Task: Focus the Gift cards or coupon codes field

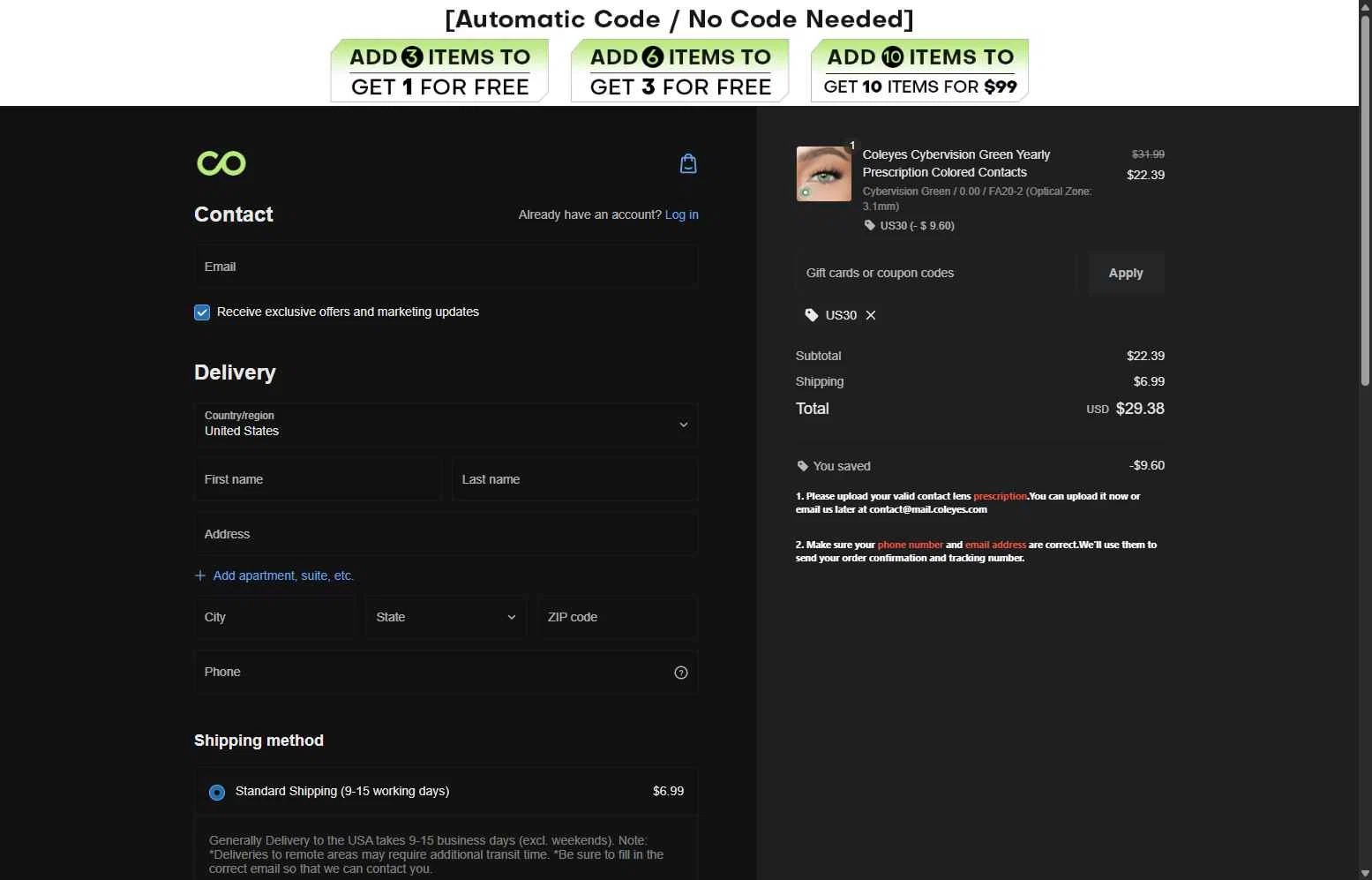Action: [936, 273]
